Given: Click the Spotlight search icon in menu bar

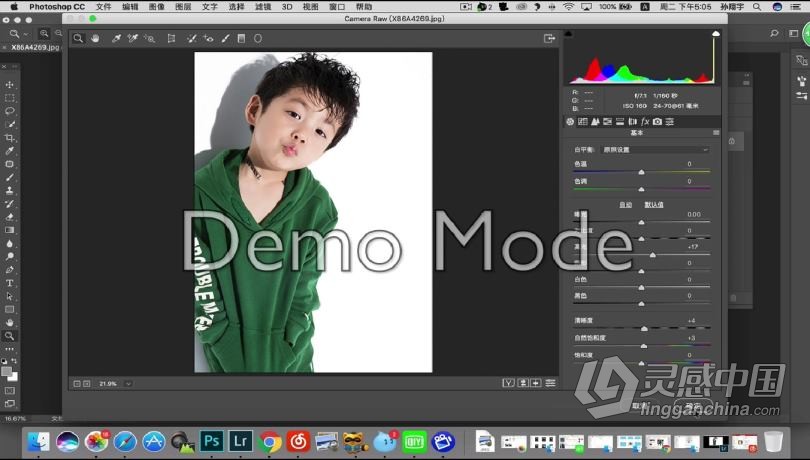Looking at the screenshot, I should 757,7.
